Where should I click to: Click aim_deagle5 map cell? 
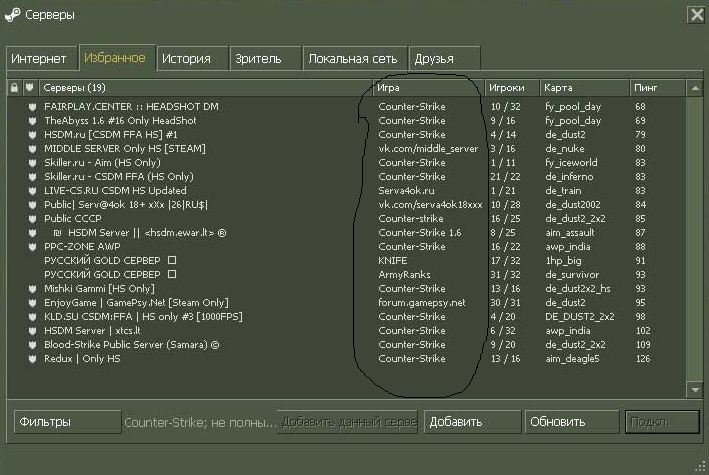pos(572,359)
